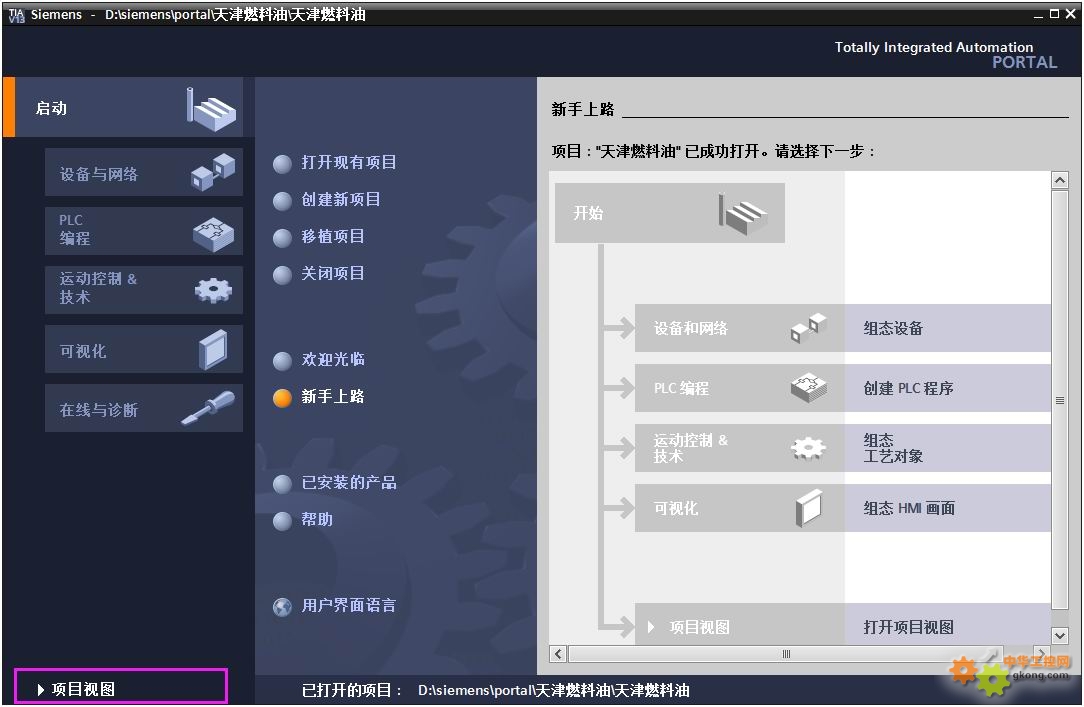The image size is (1084, 707).
Task: Click the TIA logo icon in title bar
Action: (x=17, y=15)
